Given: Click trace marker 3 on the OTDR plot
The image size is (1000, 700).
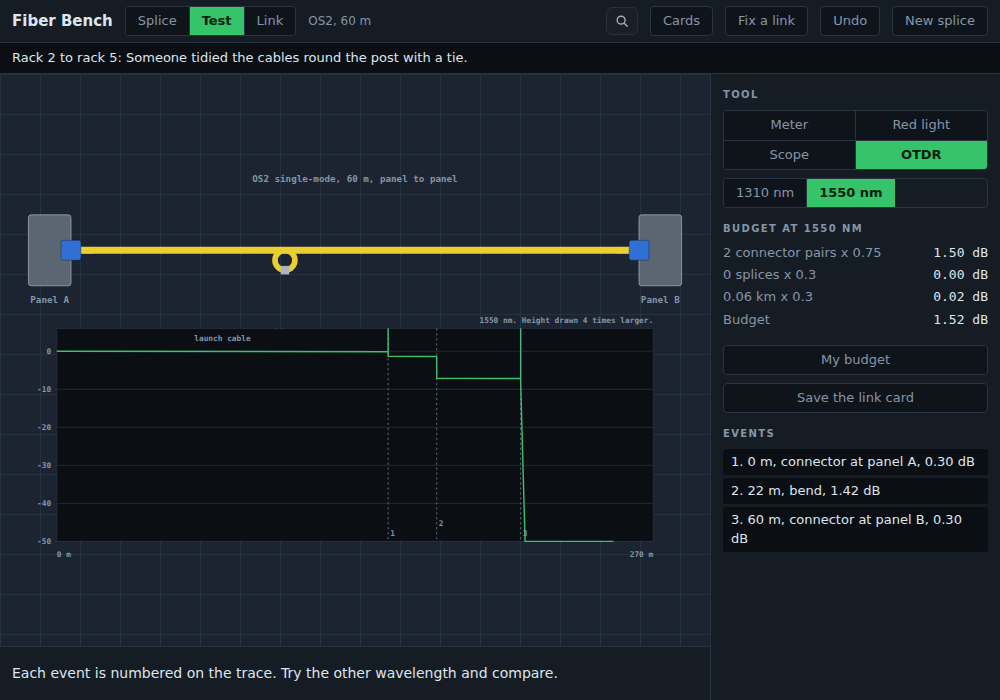Looking at the screenshot, I should pyautogui.click(x=525, y=533).
